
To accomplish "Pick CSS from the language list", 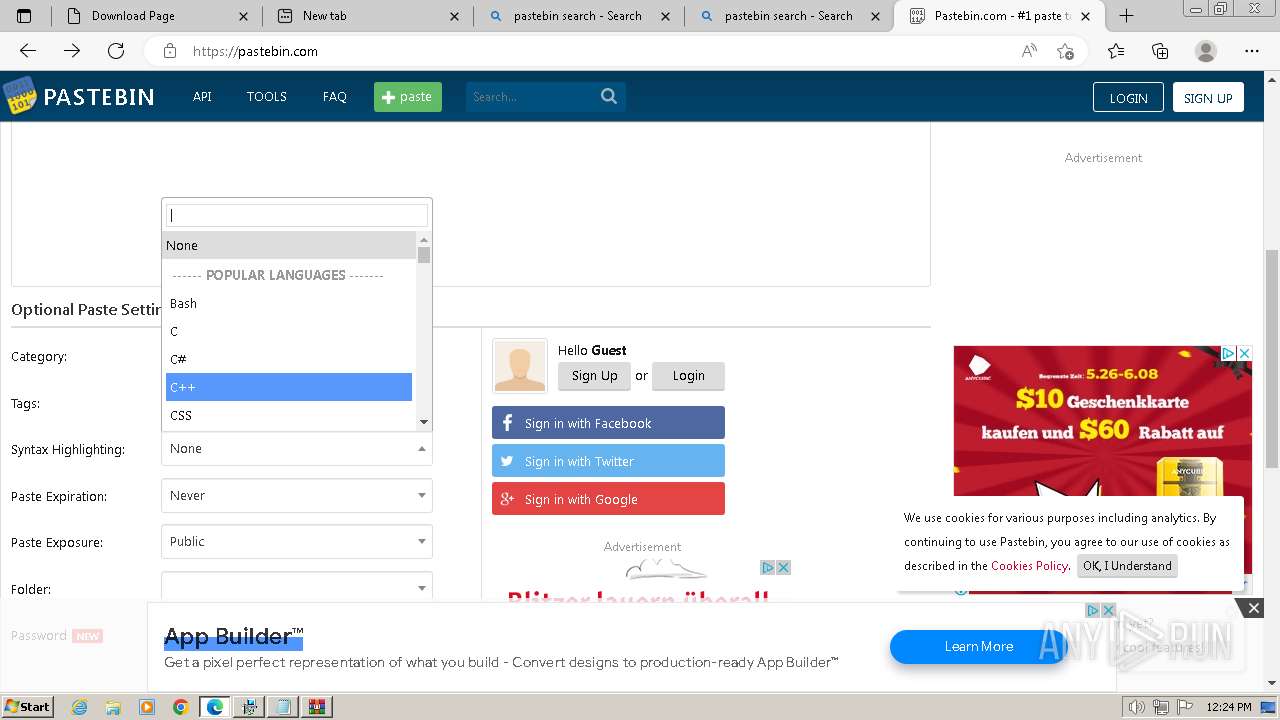I will 289,415.
